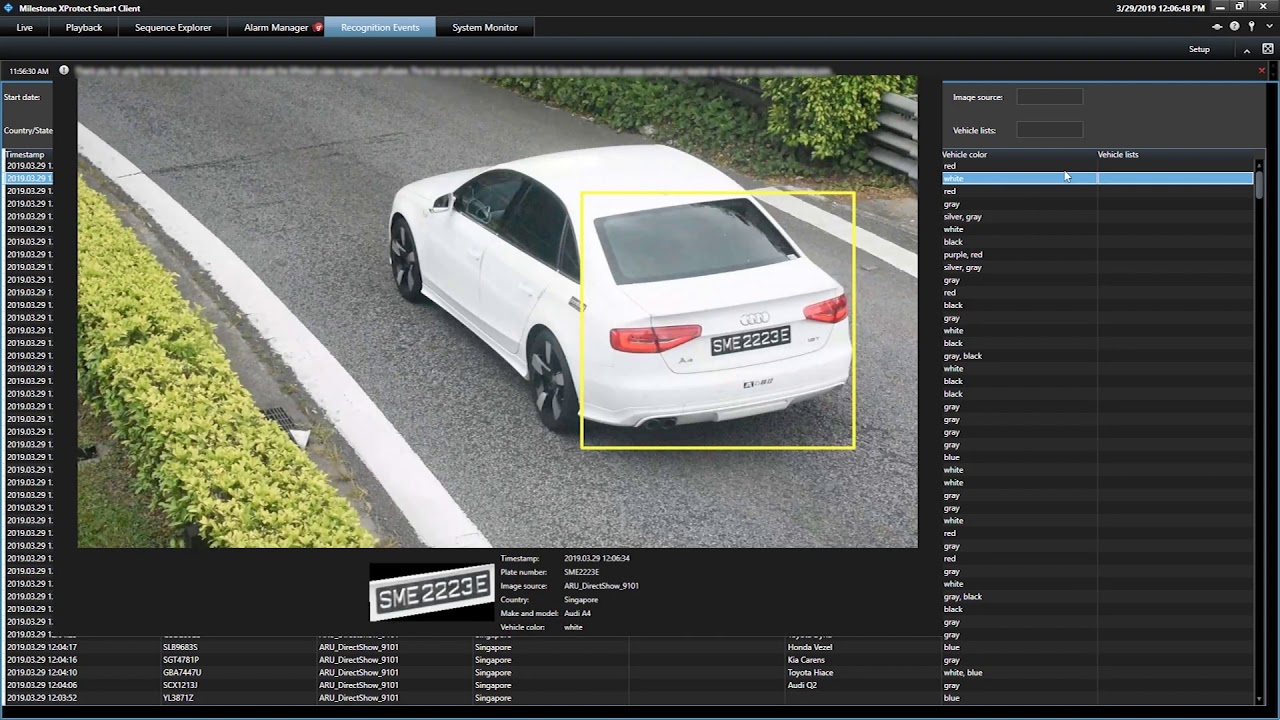Open Help via the question mark icon

pos(1234,27)
